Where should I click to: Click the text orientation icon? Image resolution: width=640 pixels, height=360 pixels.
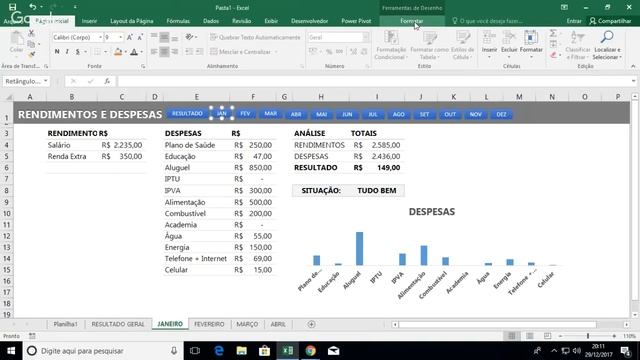189,37
